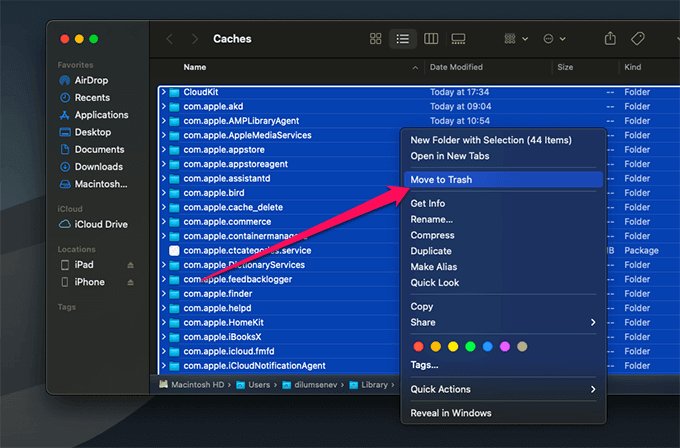Expand the CloudKit folder
This screenshot has height=448, width=680.
(x=163, y=92)
